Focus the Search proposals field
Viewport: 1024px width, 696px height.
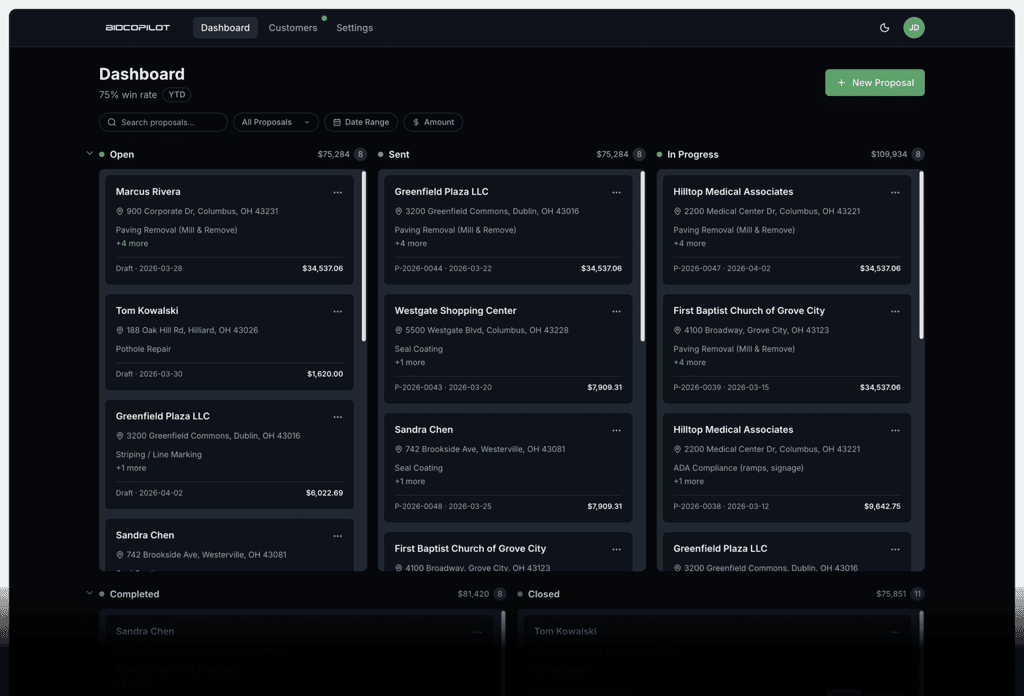(x=163, y=122)
